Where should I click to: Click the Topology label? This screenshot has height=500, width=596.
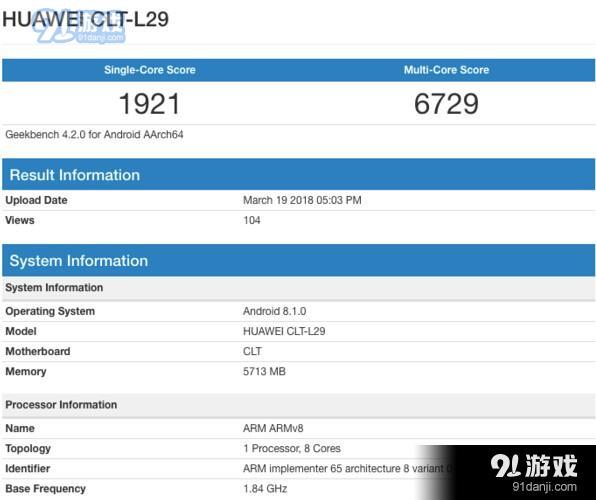(28, 449)
